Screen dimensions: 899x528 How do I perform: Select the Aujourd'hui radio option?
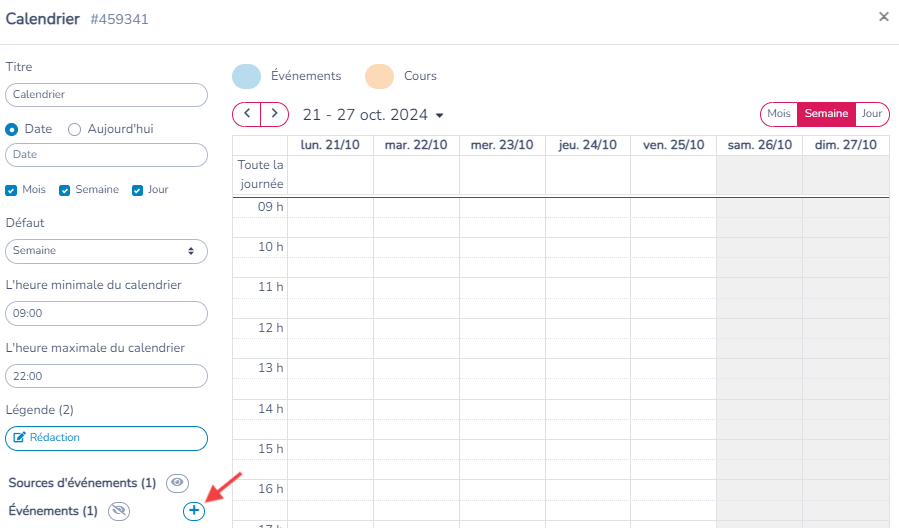point(74,130)
